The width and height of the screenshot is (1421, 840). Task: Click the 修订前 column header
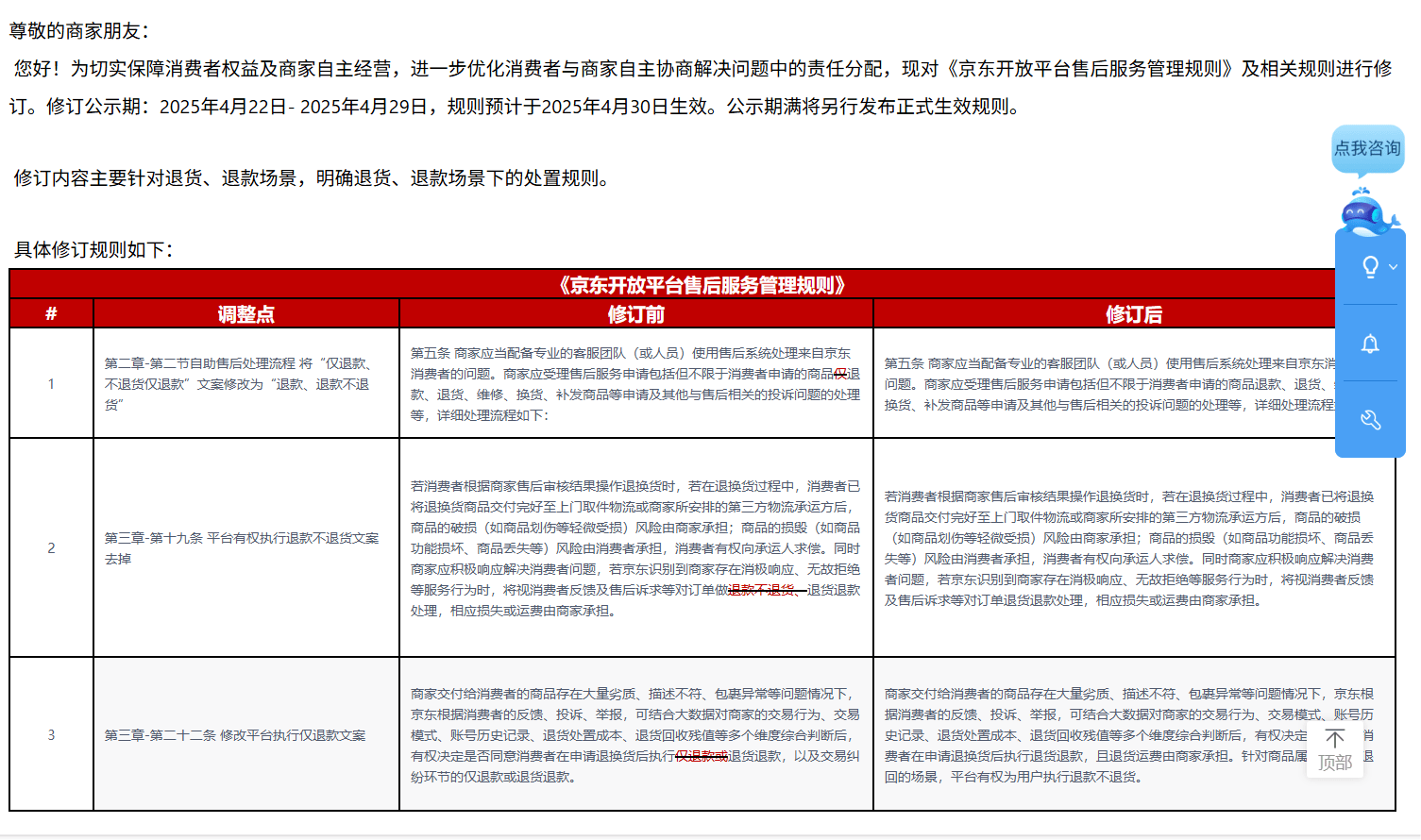pos(636,314)
